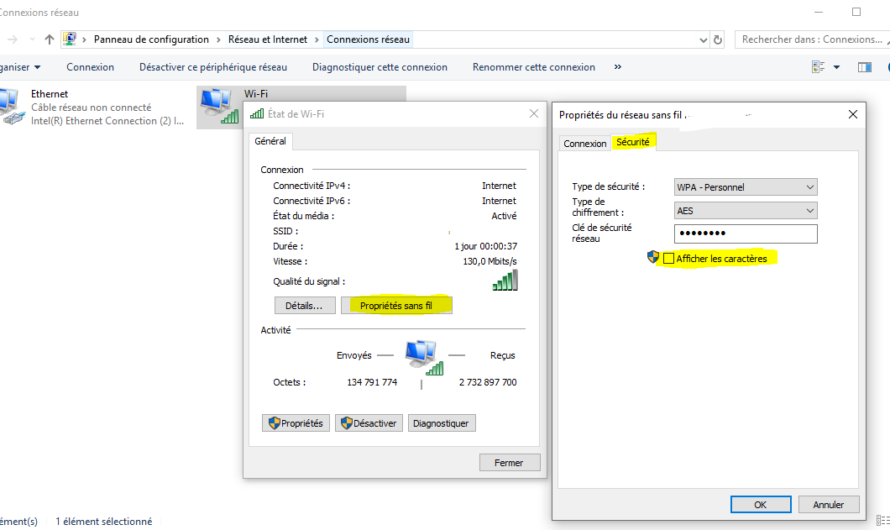890x530 pixels.
Task: Click the change view layout icon
Action: [x=818, y=67]
